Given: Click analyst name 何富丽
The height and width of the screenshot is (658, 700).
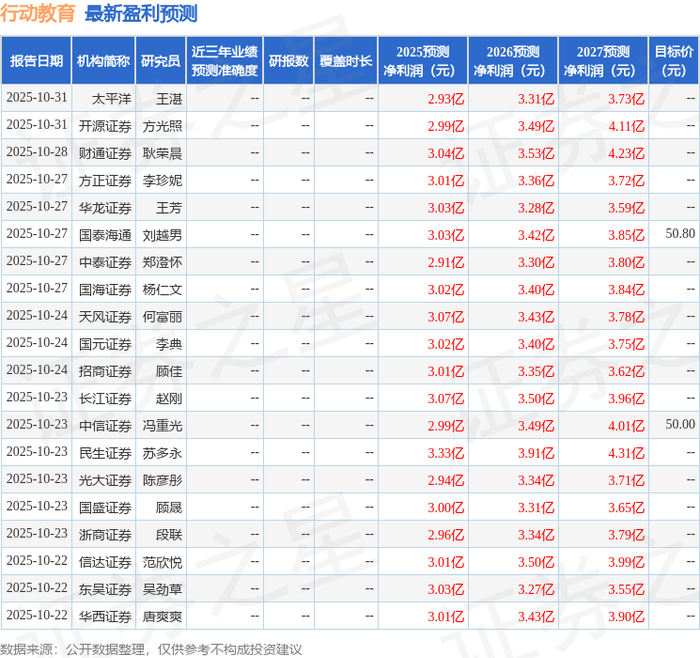Looking at the screenshot, I should pos(162,317).
